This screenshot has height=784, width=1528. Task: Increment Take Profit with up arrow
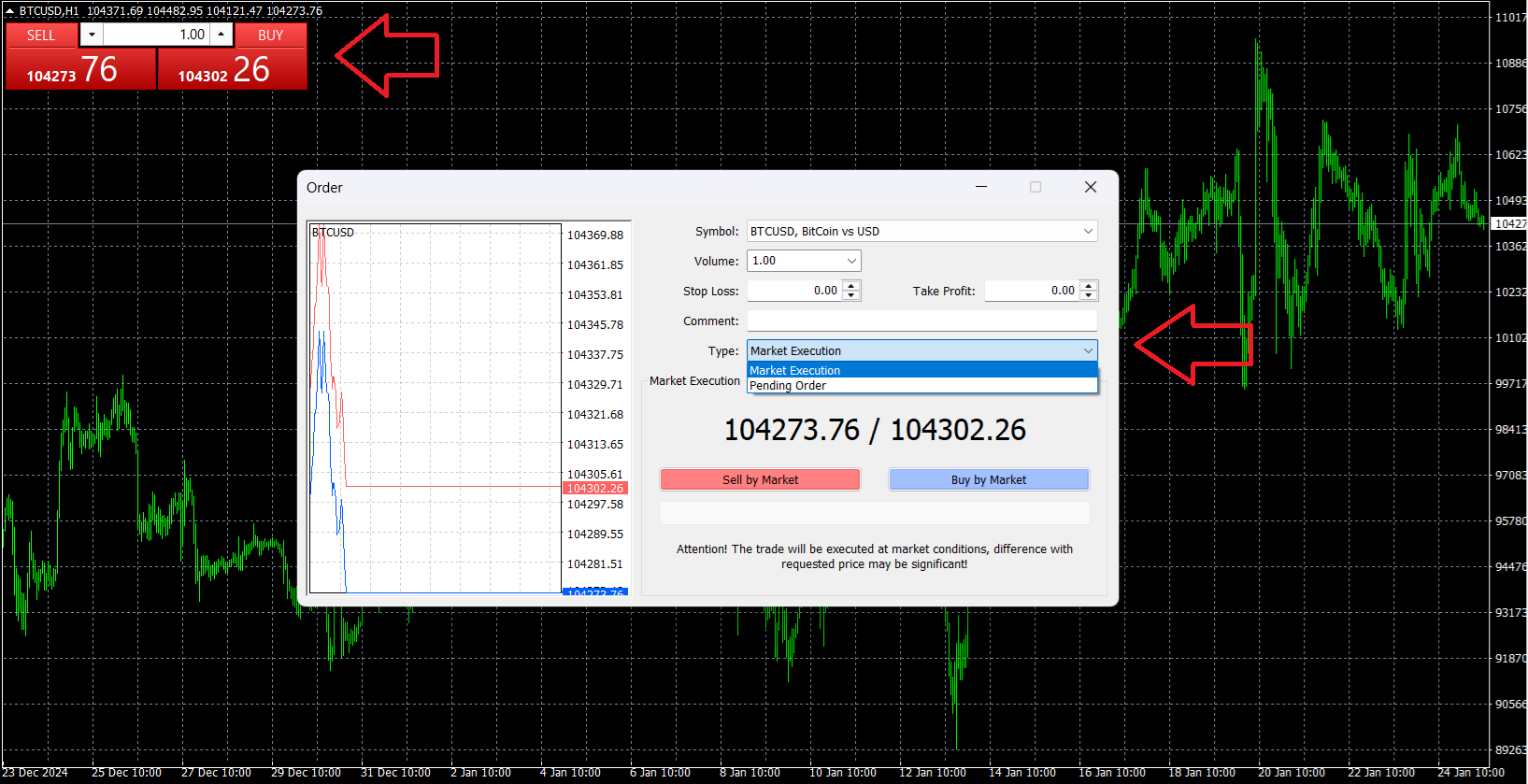(x=1088, y=286)
